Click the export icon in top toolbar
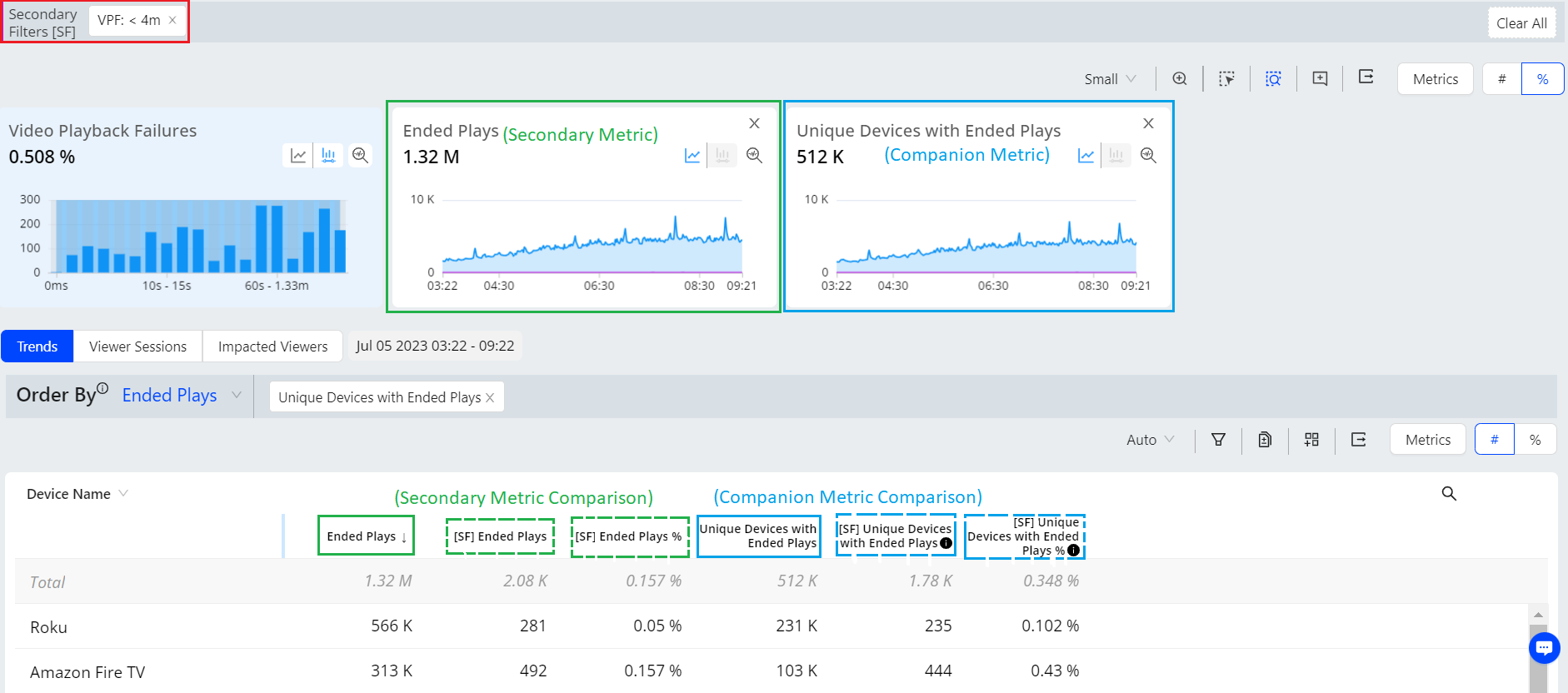Image resolution: width=1568 pixels, height=693 pixels. (1366, 77)
